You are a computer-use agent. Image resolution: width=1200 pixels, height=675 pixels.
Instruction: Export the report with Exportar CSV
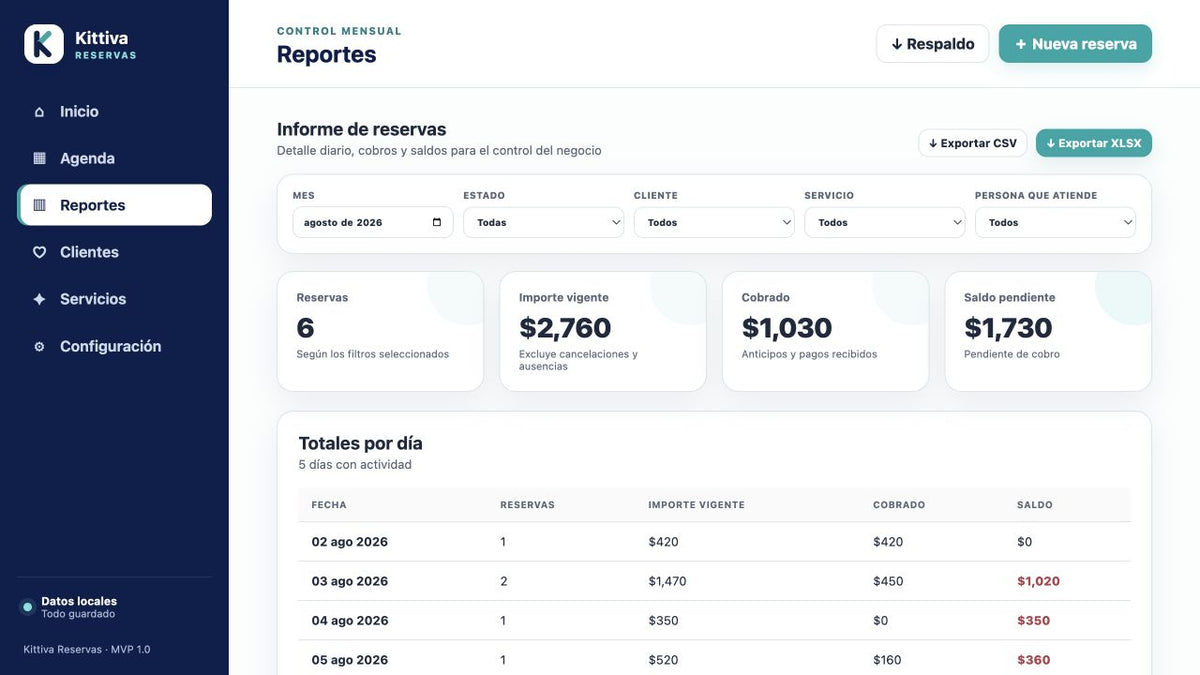[973, 143]
